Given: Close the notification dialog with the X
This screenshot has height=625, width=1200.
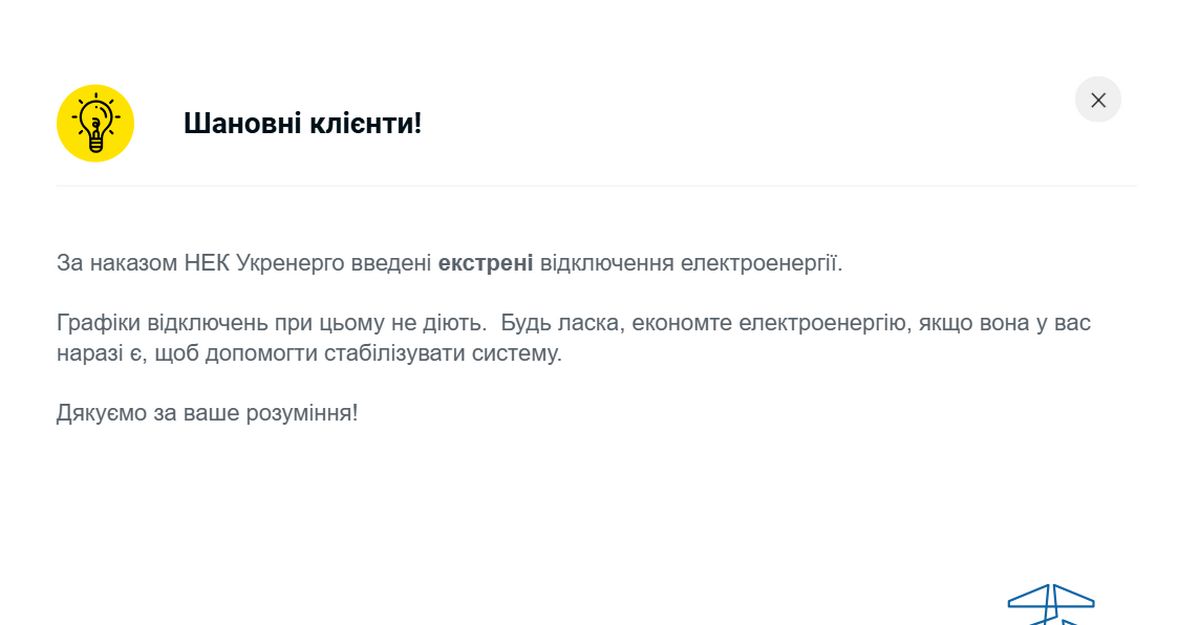Looking at the screenshot, I should point(1098,100).
